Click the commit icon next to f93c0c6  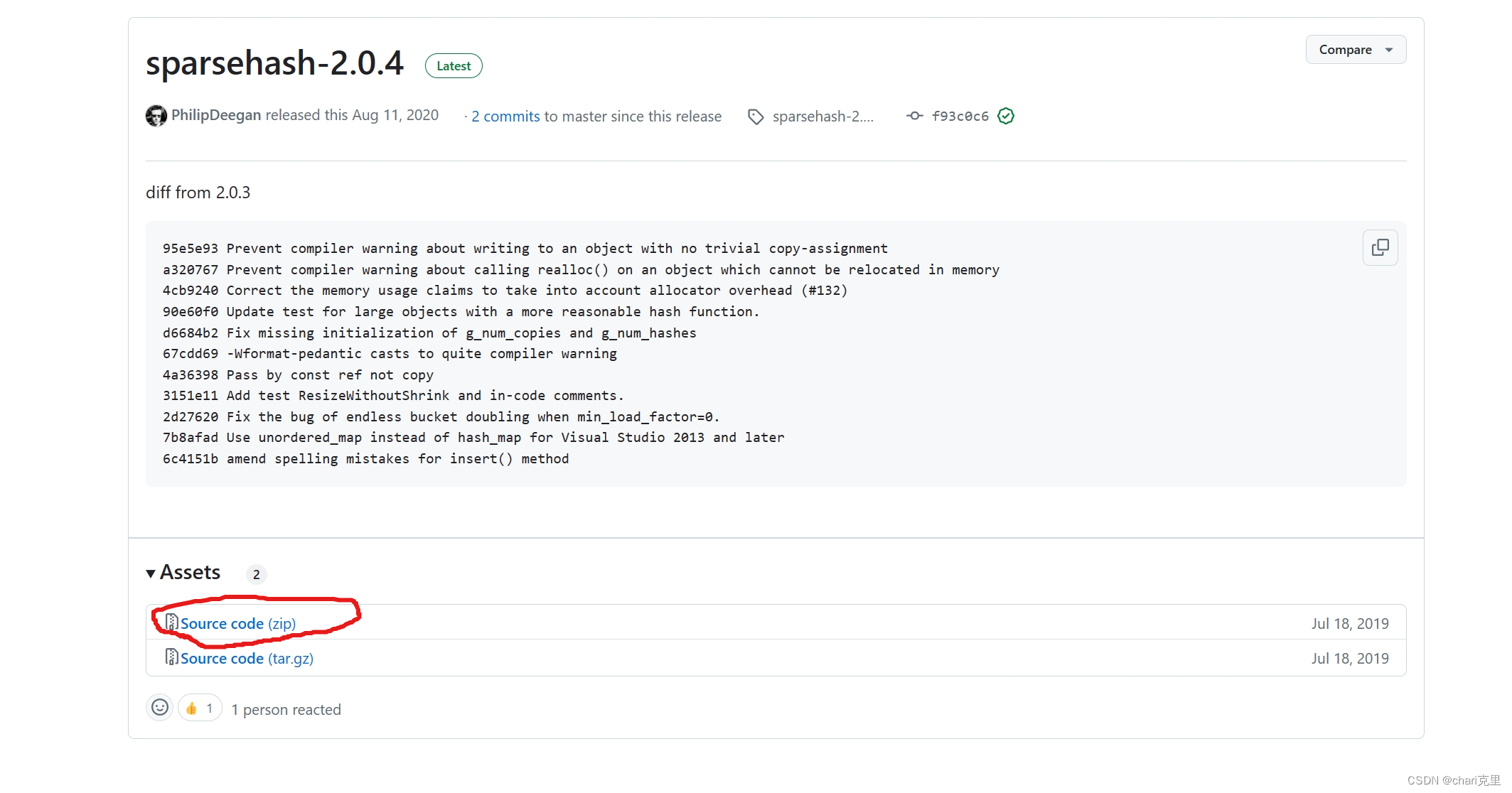[x=914, y=116]
